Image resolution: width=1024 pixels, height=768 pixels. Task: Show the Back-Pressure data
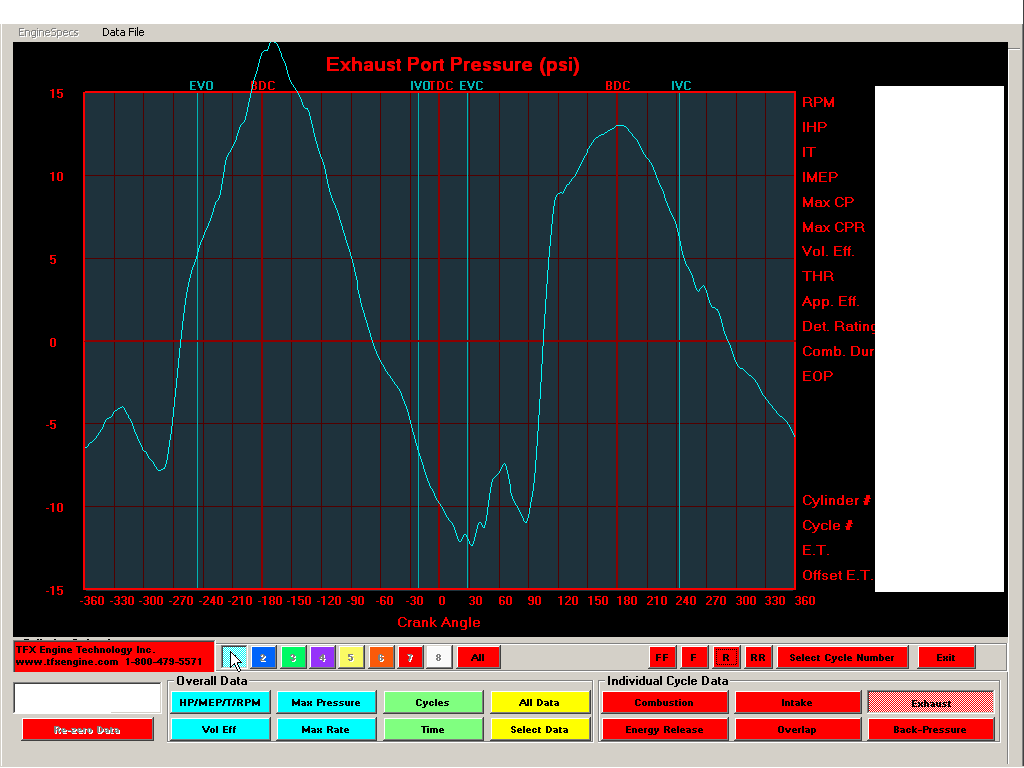[931, 729]
